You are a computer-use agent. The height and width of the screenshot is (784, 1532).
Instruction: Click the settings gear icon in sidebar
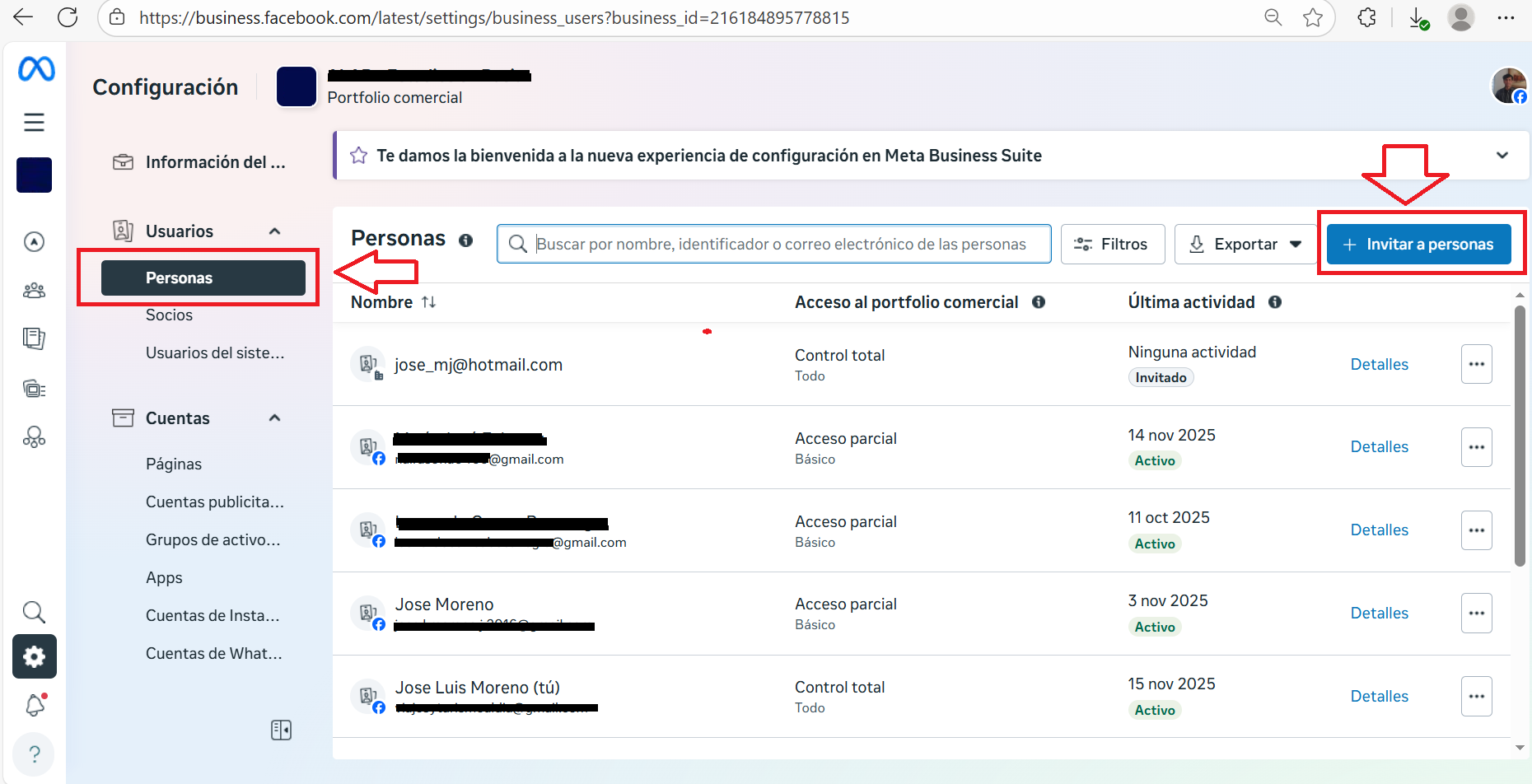35,656
